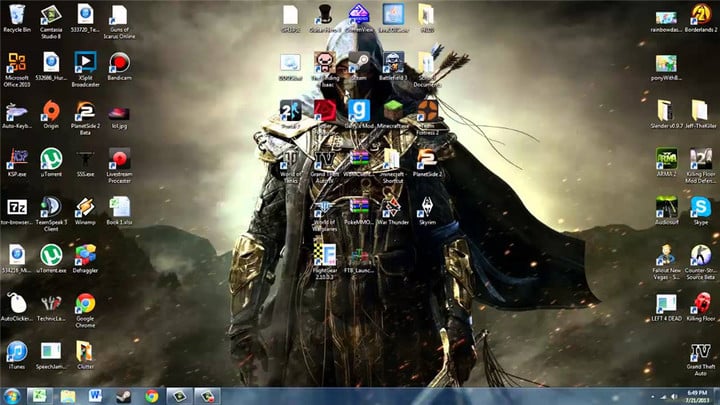Screen dimensions: 720x405
Task: Open Grand Theft Auto IV at right edge
Action: [701, 359]
